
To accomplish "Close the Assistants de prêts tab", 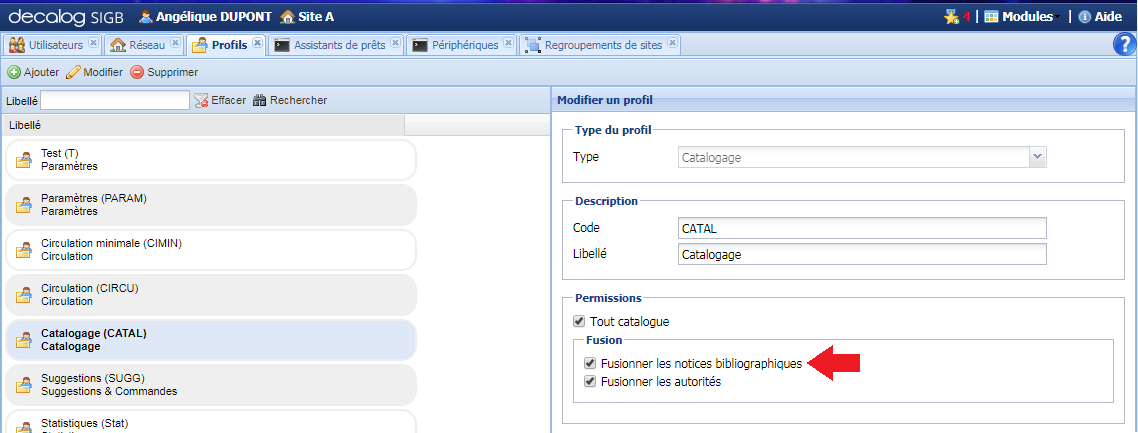I will click(396, 43).
